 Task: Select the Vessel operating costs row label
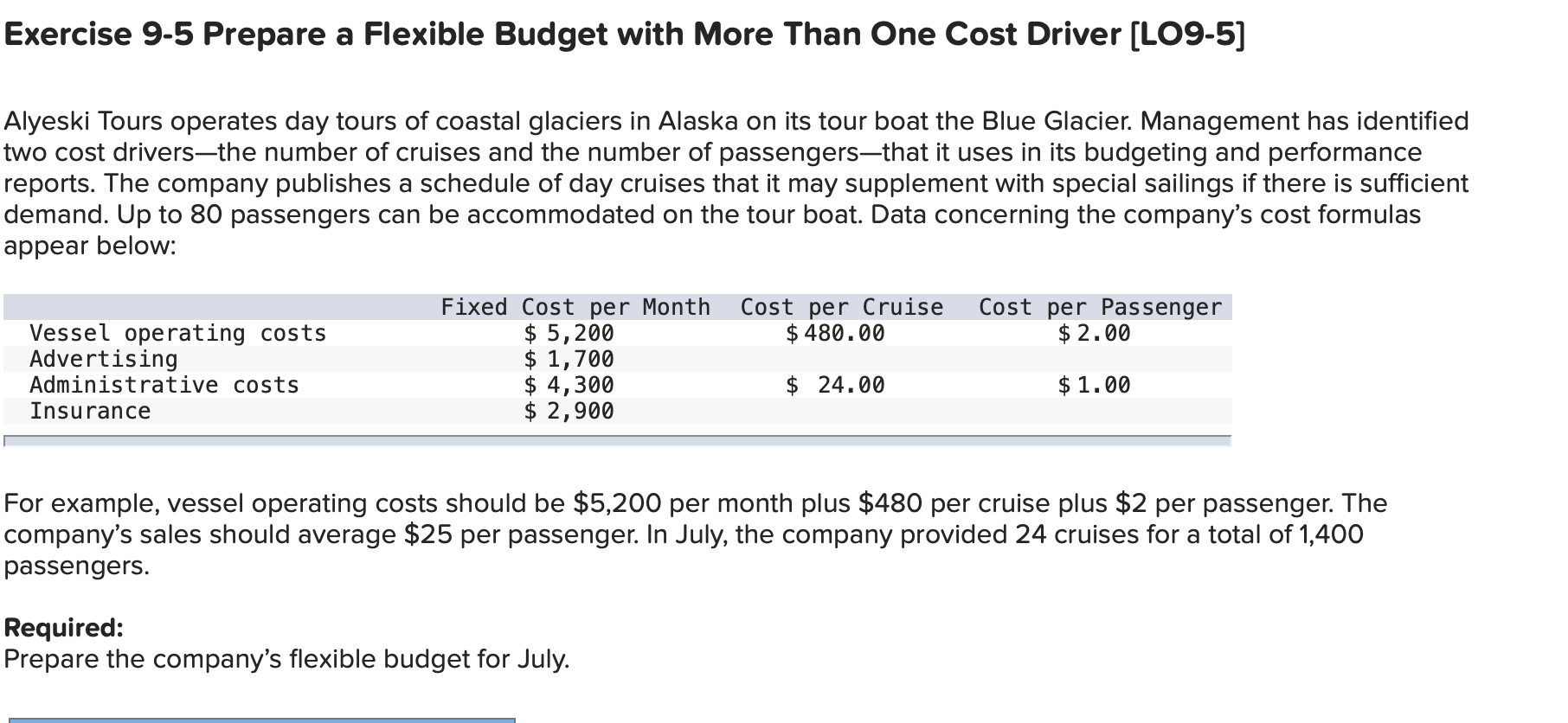coord(177,333)
